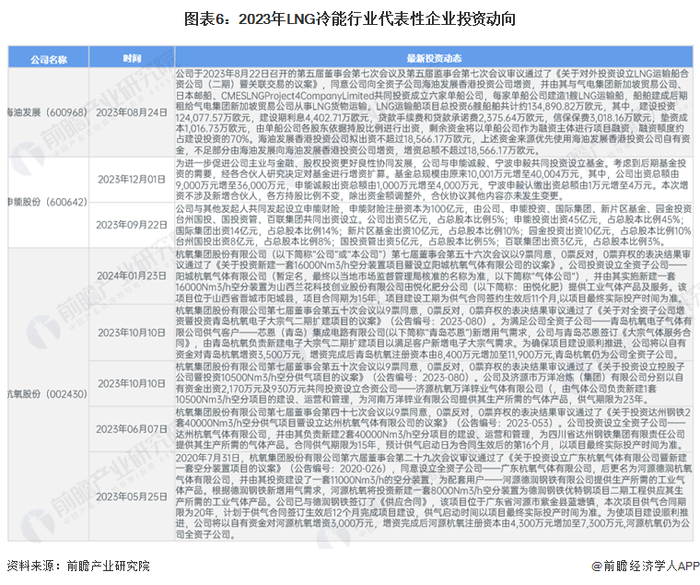
Task: Click the 基金增资扩募 description dated 2023年12月01日
Action: 433,180
